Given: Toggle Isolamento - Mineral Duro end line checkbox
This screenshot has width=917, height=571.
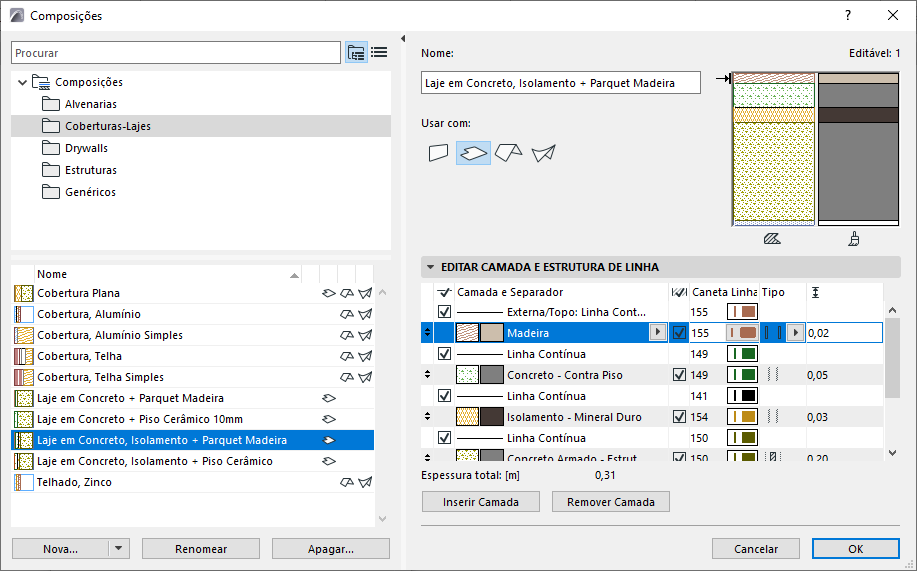Looking at the screenshot, I should (679, 417).
